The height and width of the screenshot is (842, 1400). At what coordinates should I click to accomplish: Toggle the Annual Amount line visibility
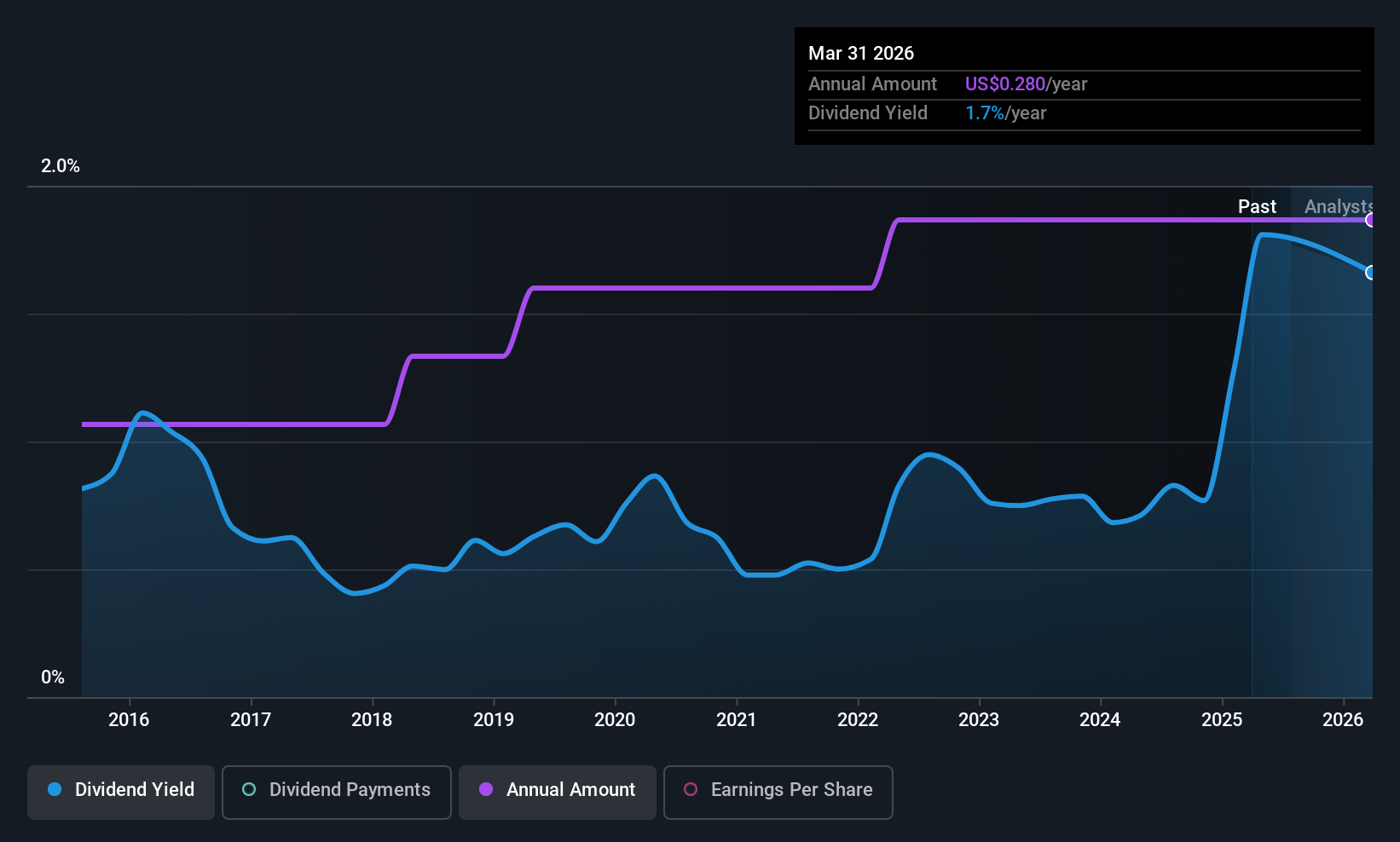click(x=557, y=790)
